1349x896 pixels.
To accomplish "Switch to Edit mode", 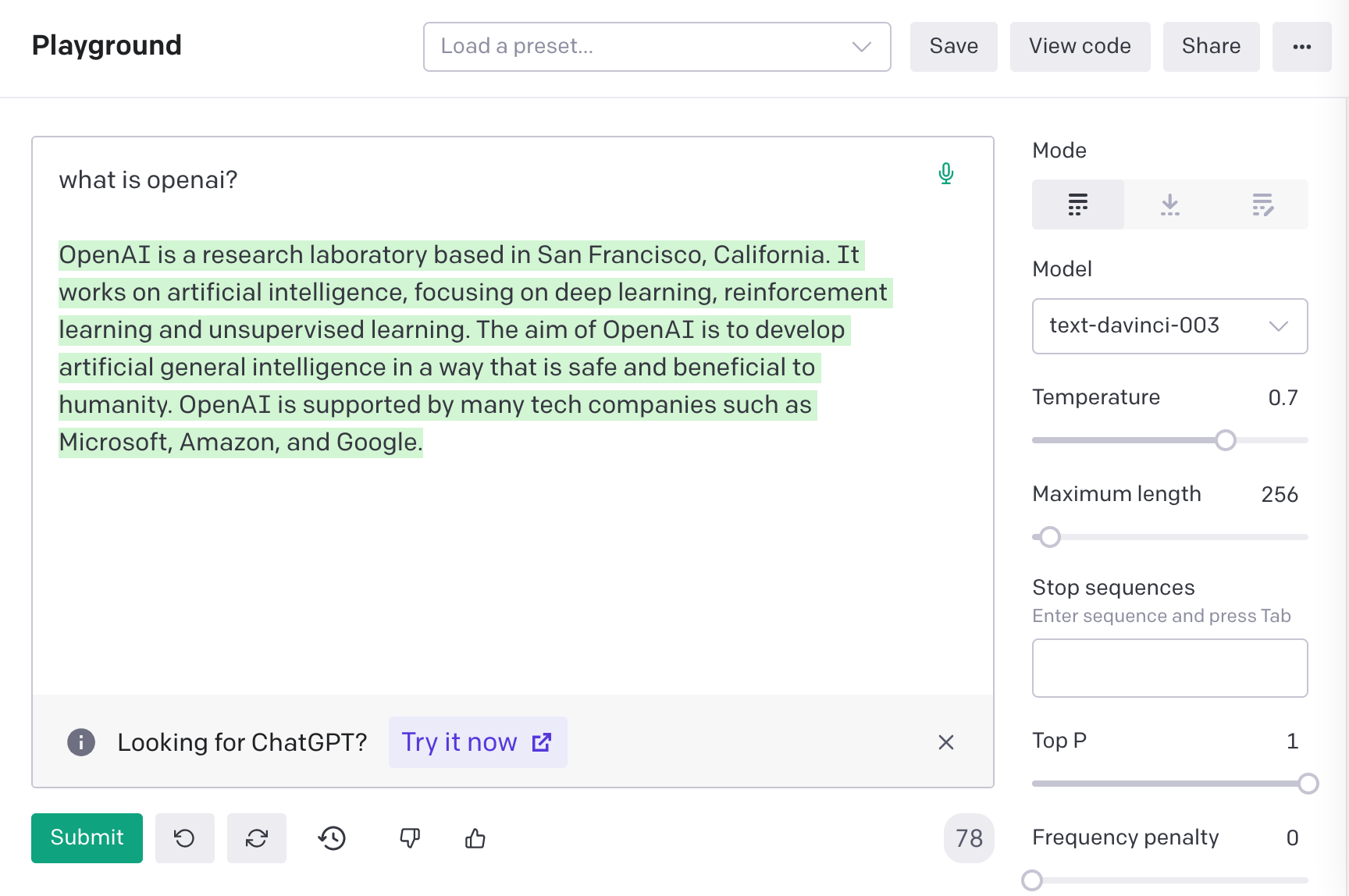I will 1262,204.
